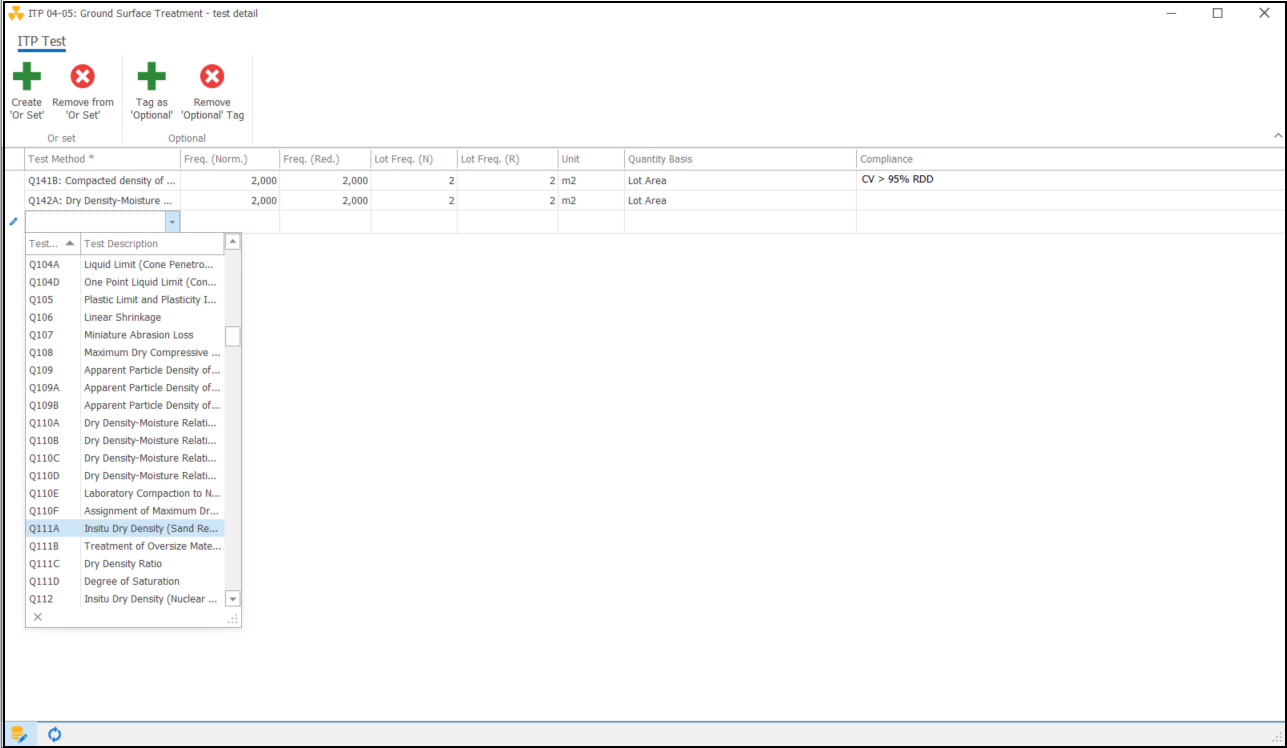Choose Q105 Plastic Limit and Plasticity
The image size is (1287, 748).
[x=125, y=300]
